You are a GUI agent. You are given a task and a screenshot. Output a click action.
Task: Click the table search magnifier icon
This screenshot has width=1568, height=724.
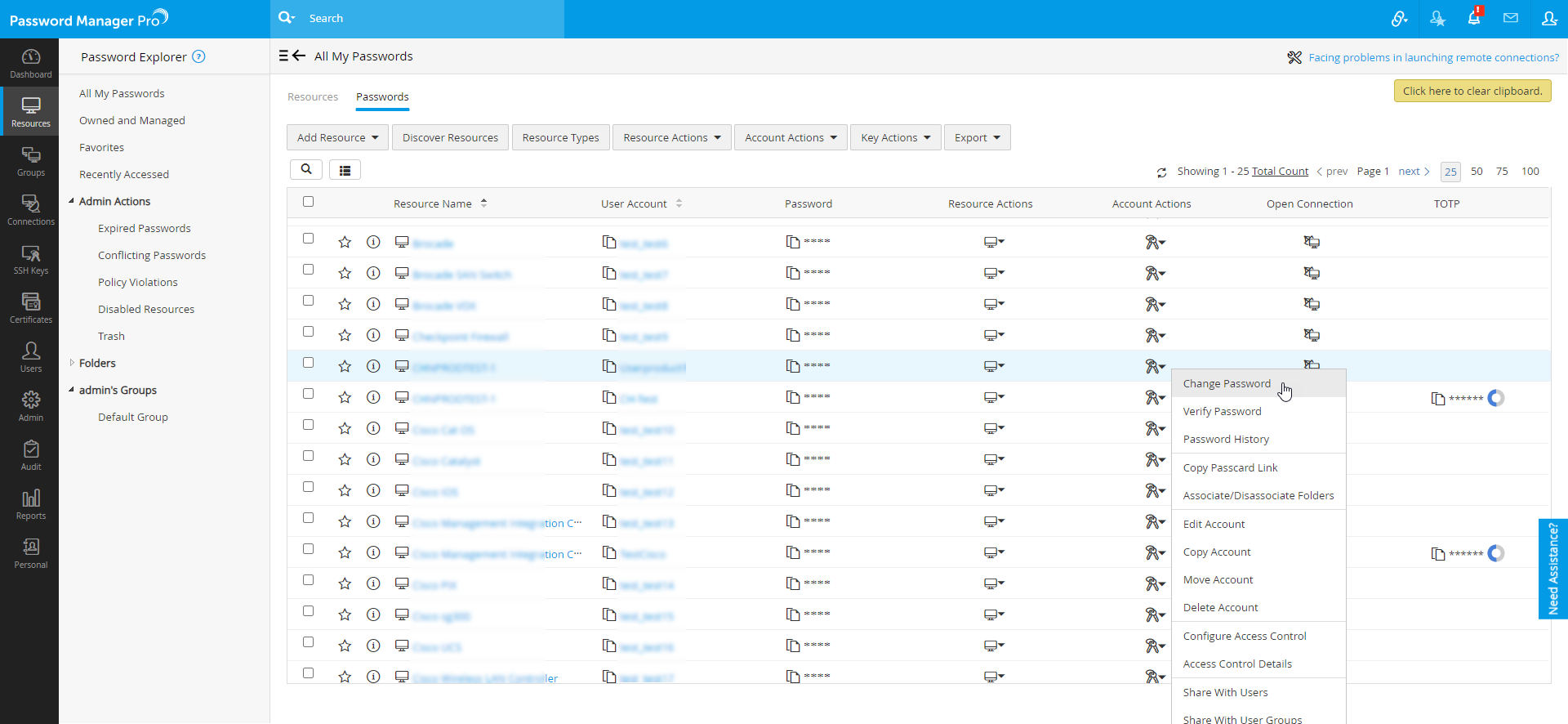coord(306,169)
